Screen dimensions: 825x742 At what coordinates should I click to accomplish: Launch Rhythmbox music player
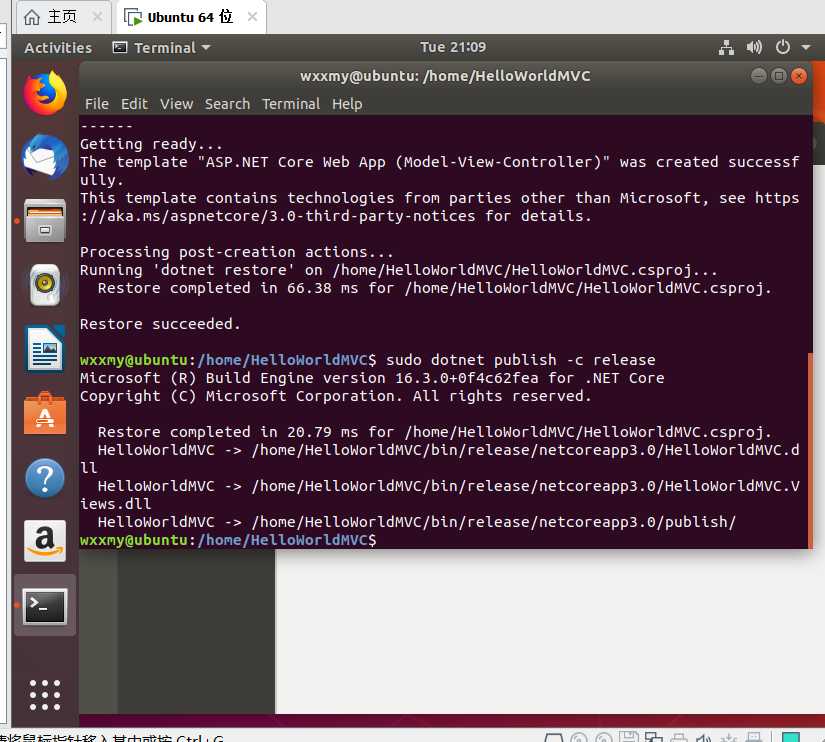point(45,285)
